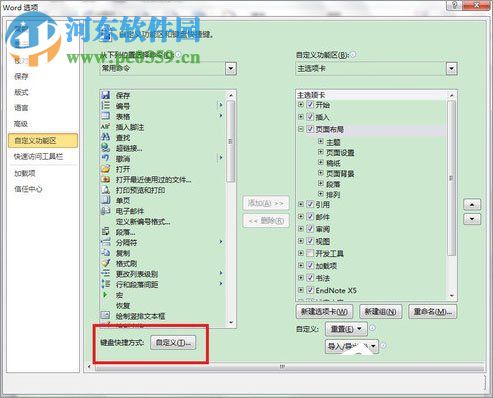The width and height of the screenshot is (493, 398).
Task: Open the 重置 dropdown button
Action: [346, 329]
